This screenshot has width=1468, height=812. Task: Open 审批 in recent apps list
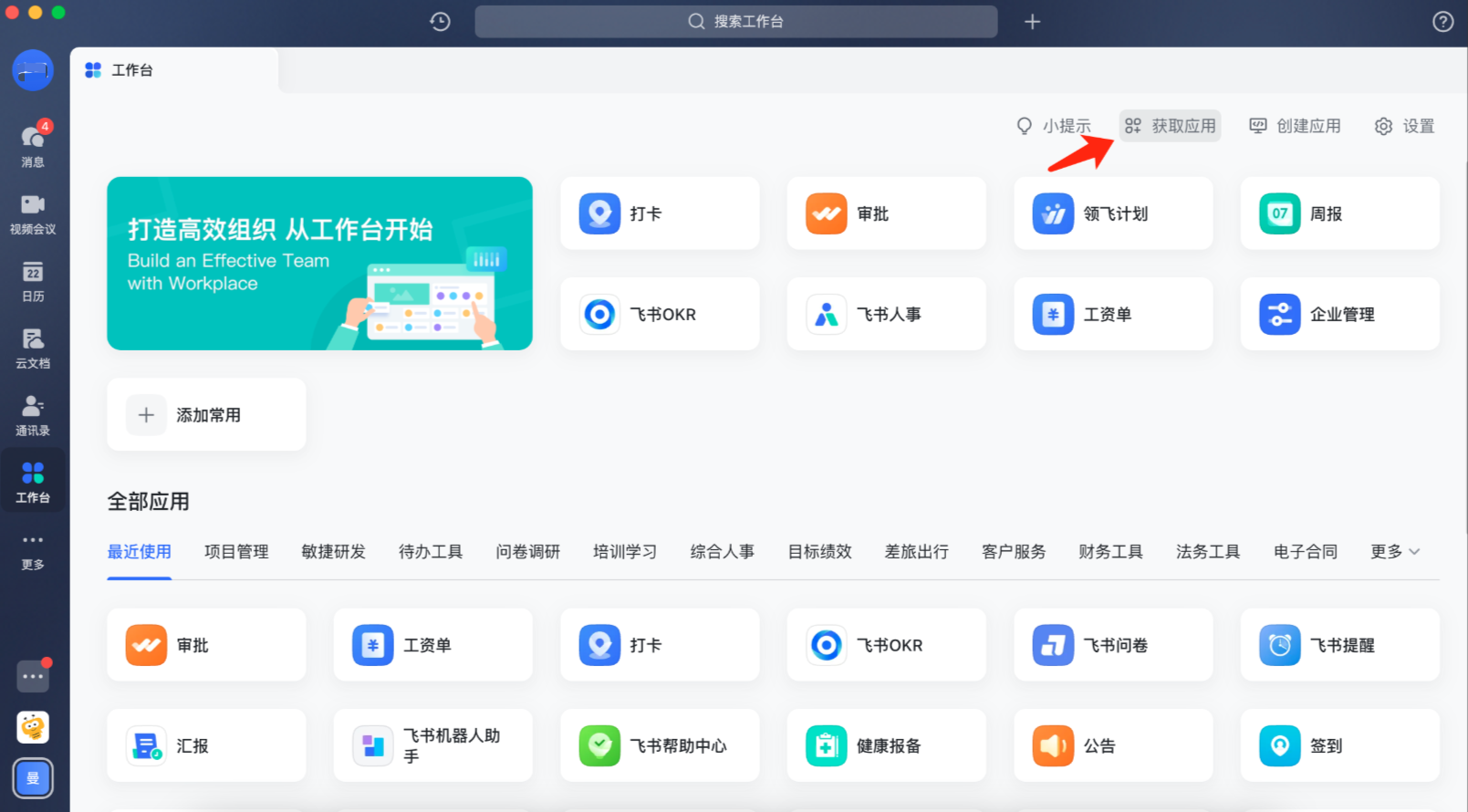206,645
